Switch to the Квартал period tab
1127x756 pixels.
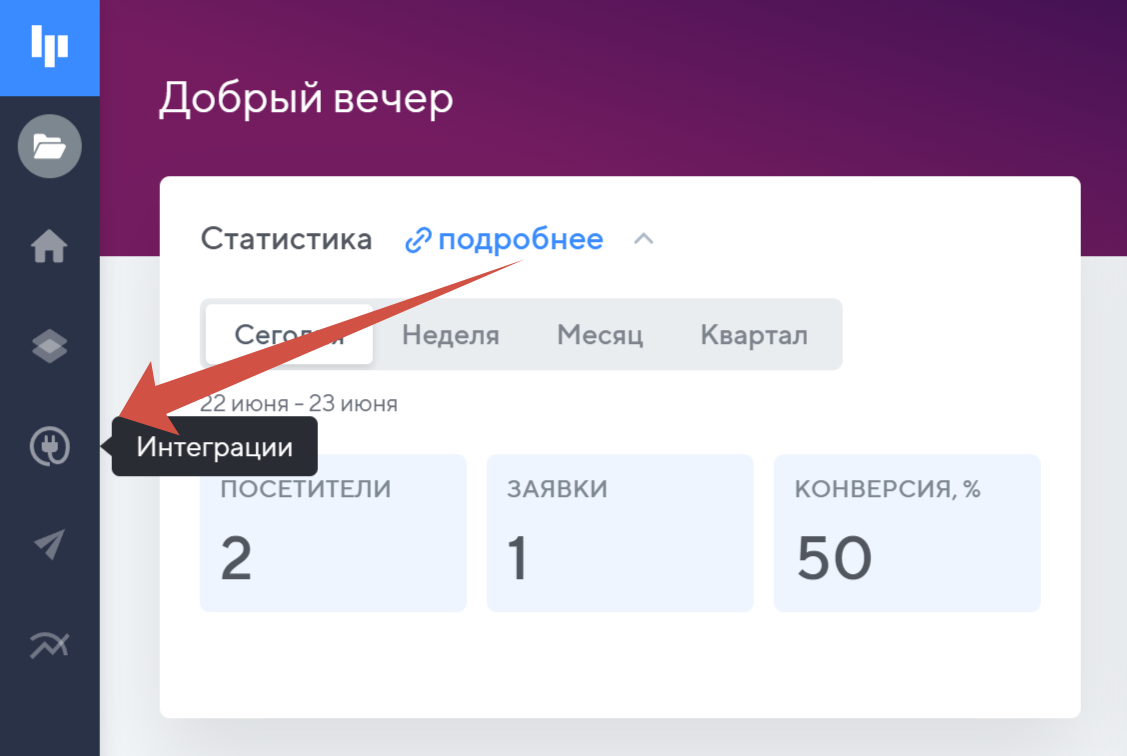754,335
